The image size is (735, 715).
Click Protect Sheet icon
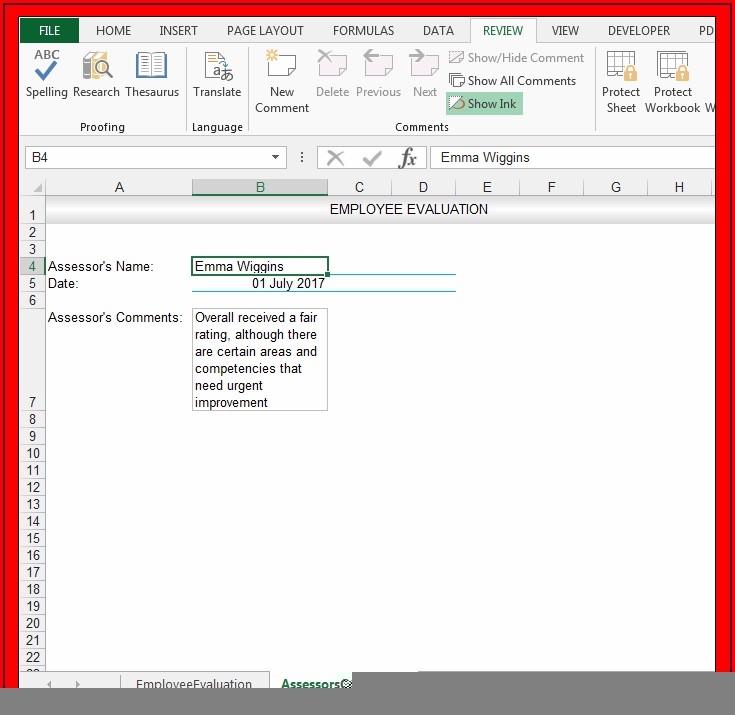pos(621,80)
